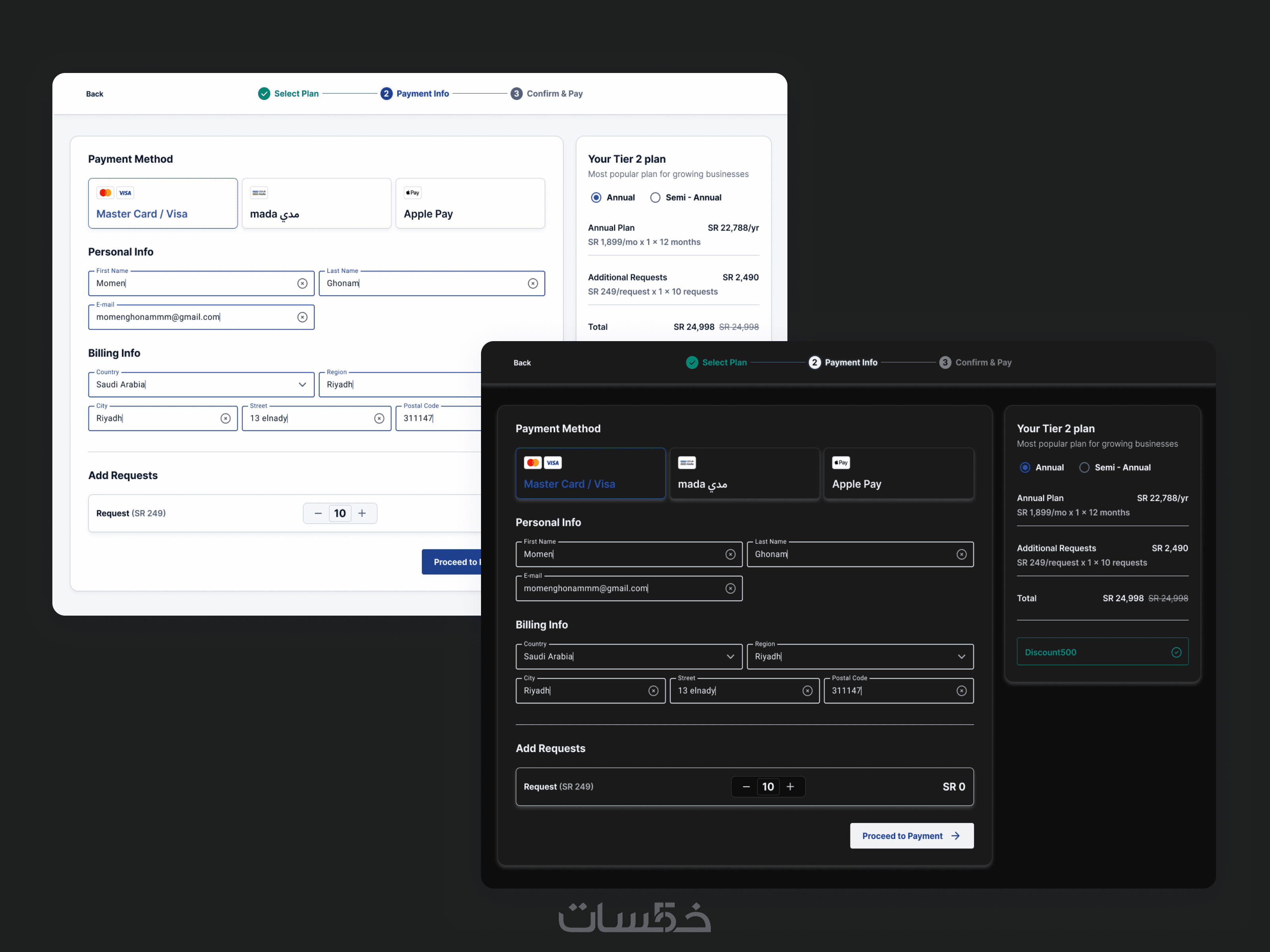1270x952 pixels.
Task: Choose mada payment method in light form
Action: pyautogui.click(x=316, y=203)
